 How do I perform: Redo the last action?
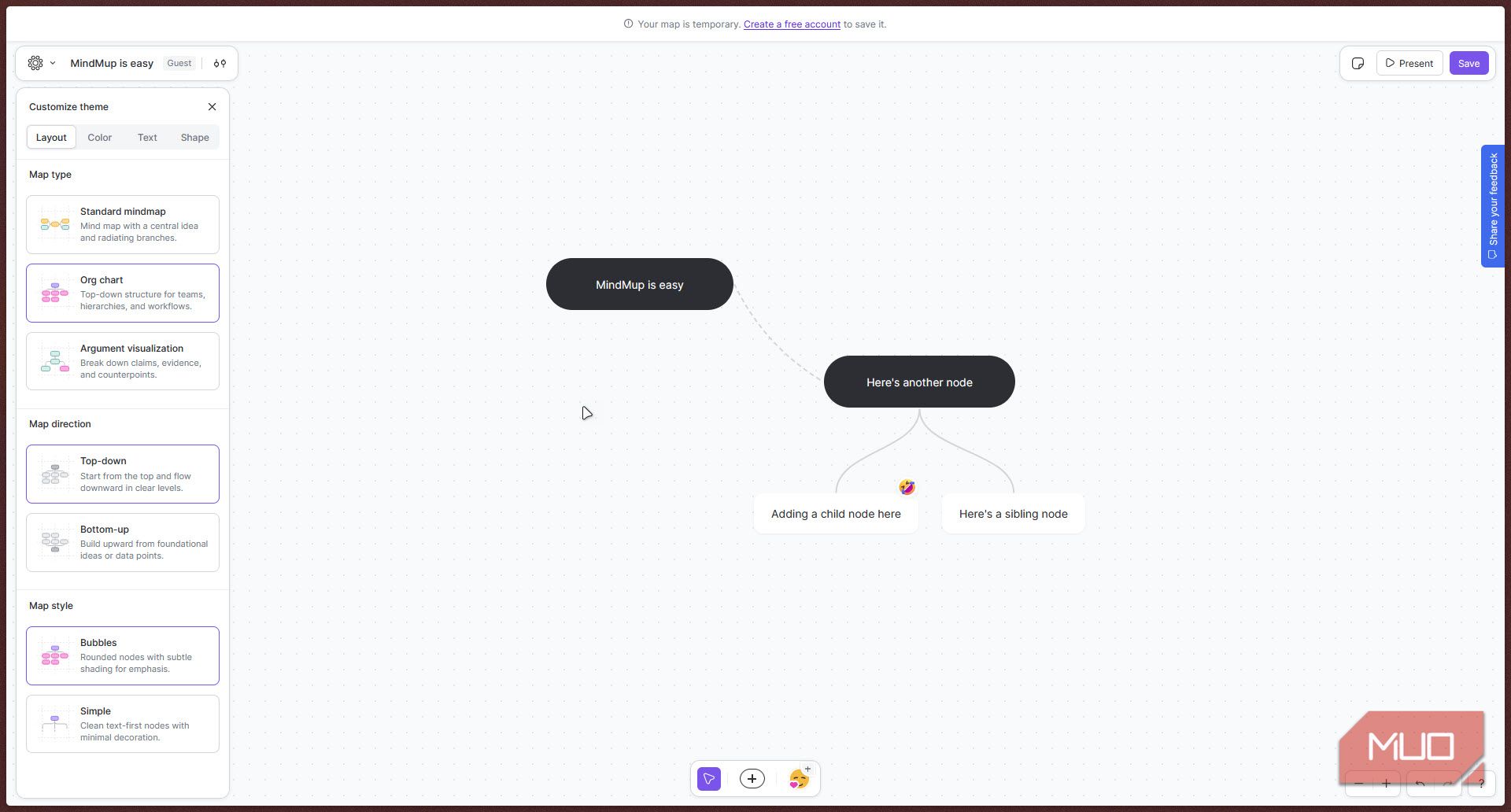tap(1447, 784)
